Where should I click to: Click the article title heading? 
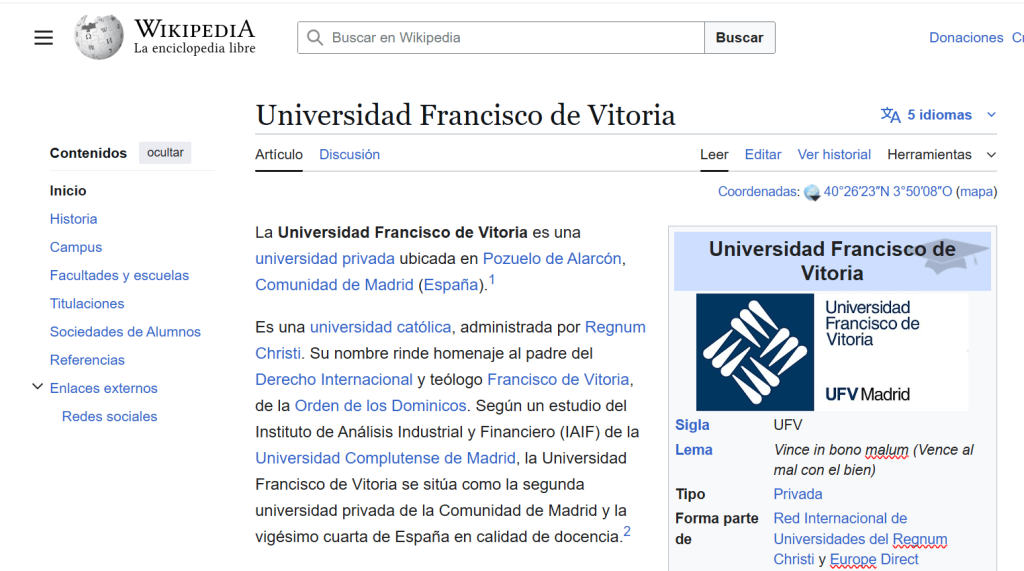(x=465, y=115)
